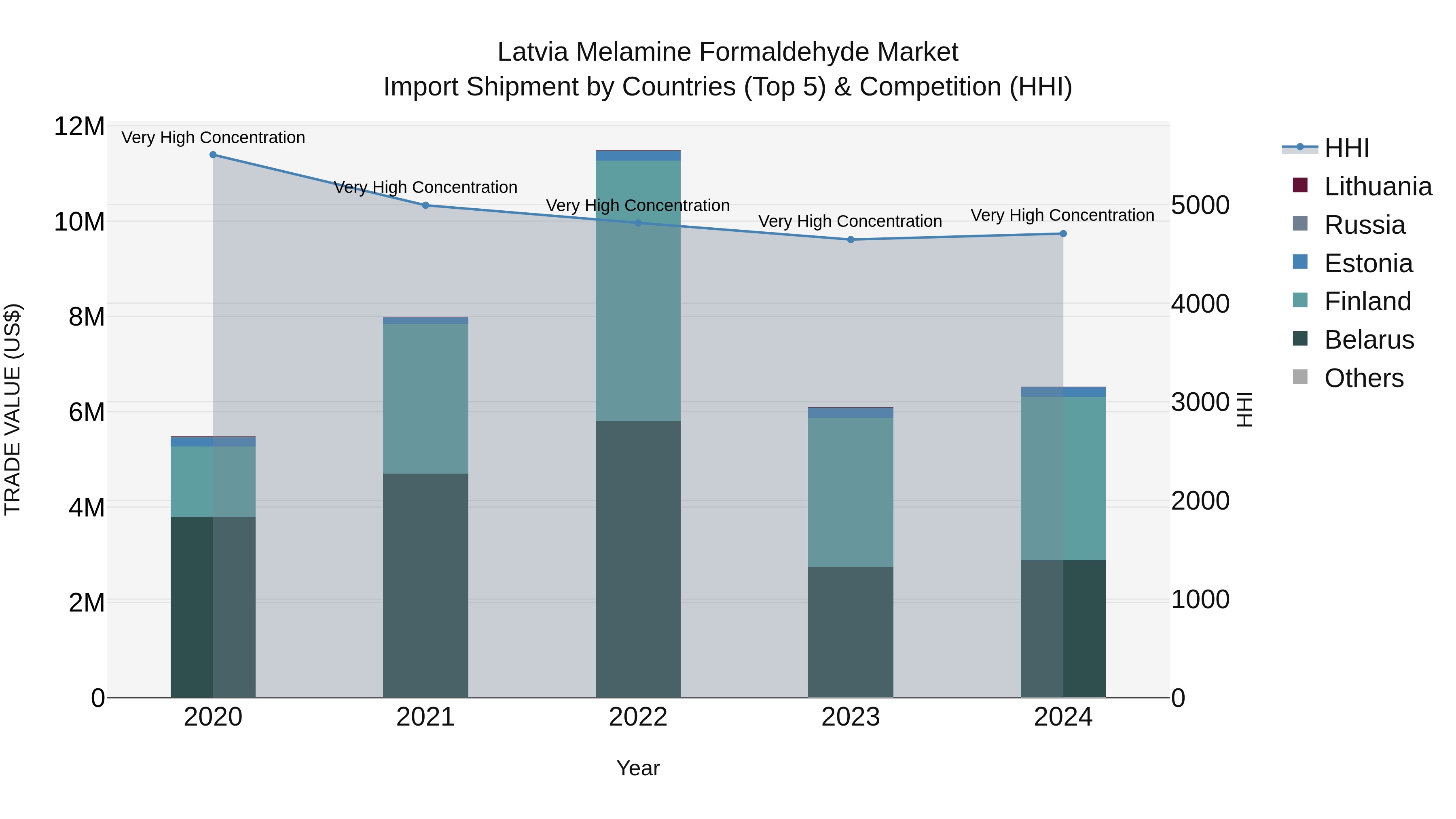Click the Belarus segment of the 2023 bar
1456x819 pixels.
pos(851,632)
